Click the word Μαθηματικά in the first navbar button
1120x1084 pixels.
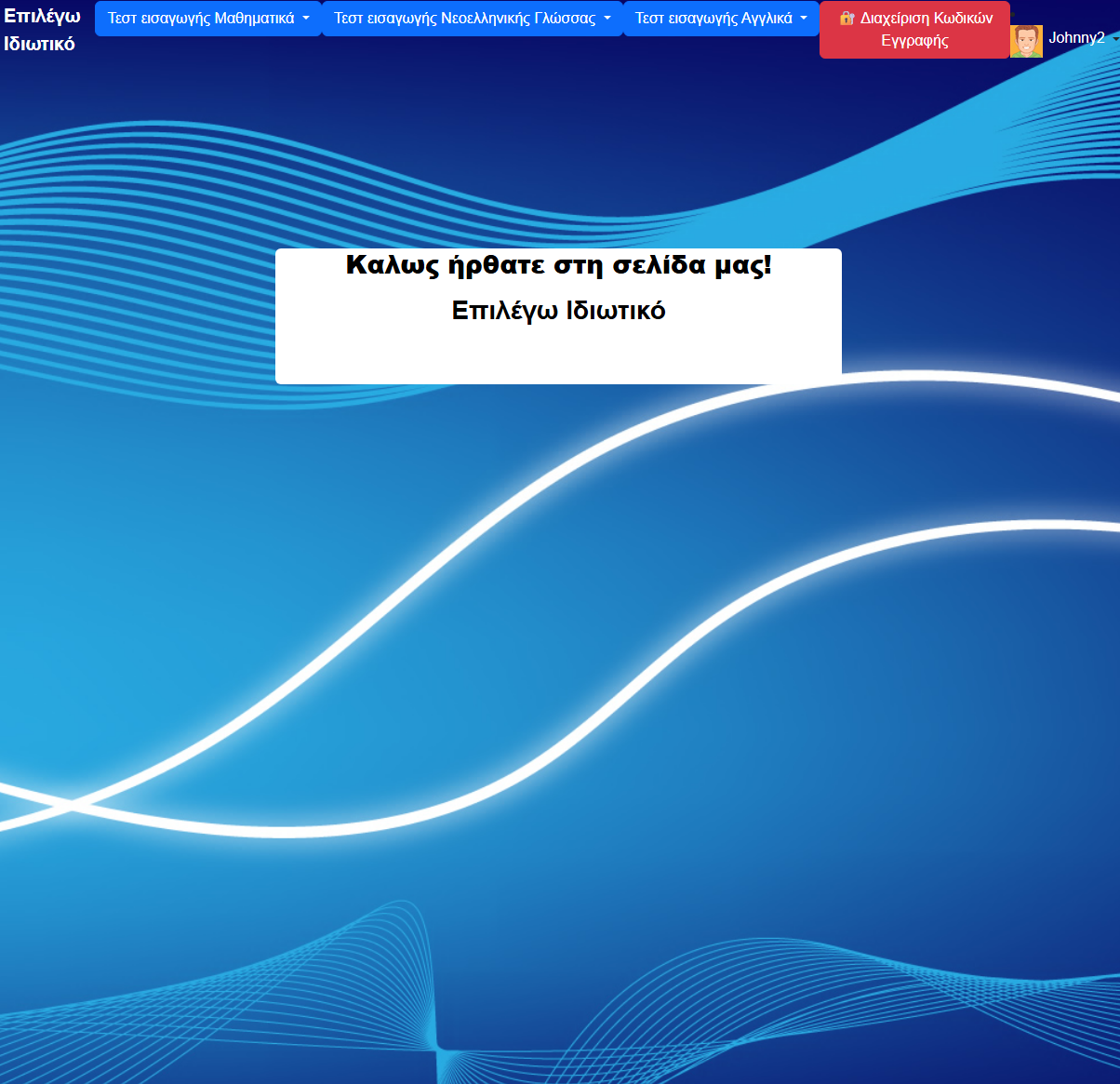[x=254, y=19]
